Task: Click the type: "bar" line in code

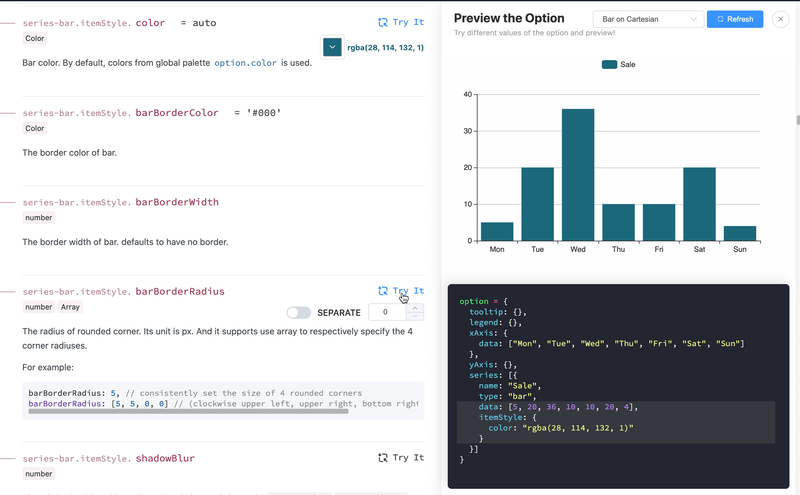Action: point(508,396)
